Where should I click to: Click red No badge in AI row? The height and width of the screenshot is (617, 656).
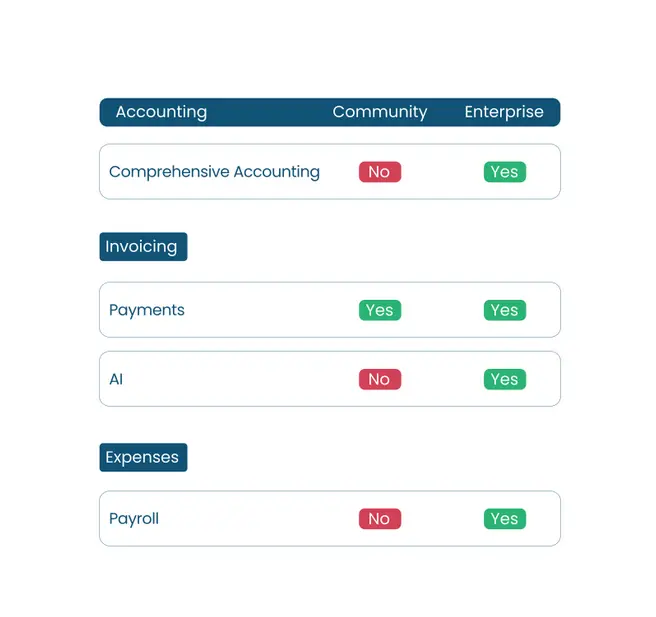380,379
